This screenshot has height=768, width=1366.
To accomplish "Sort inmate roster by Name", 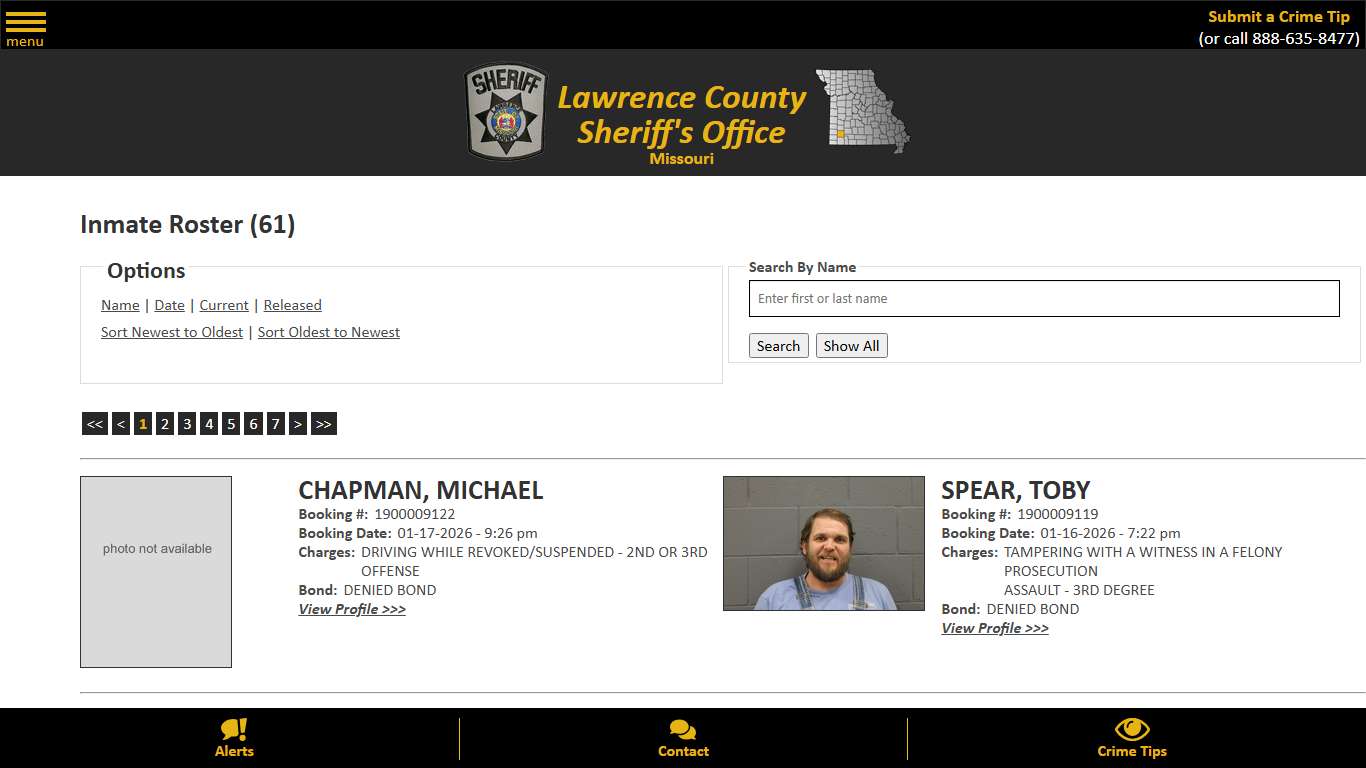I will pos(119,305).
